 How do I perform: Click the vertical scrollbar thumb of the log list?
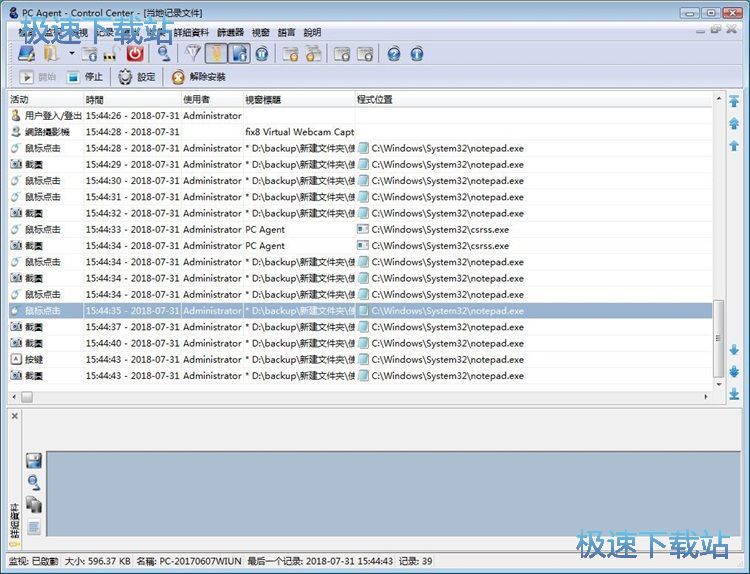717,340
